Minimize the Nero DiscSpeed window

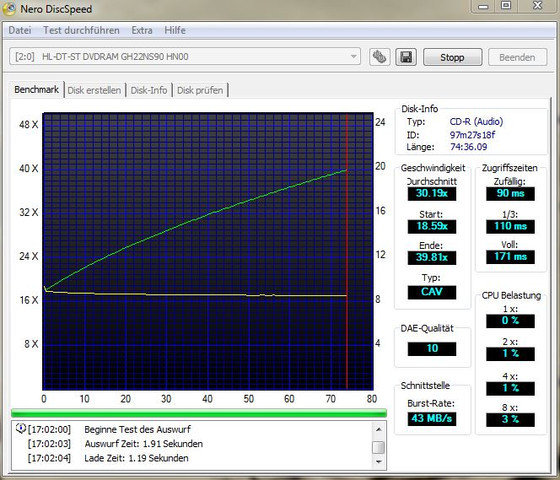483,6
